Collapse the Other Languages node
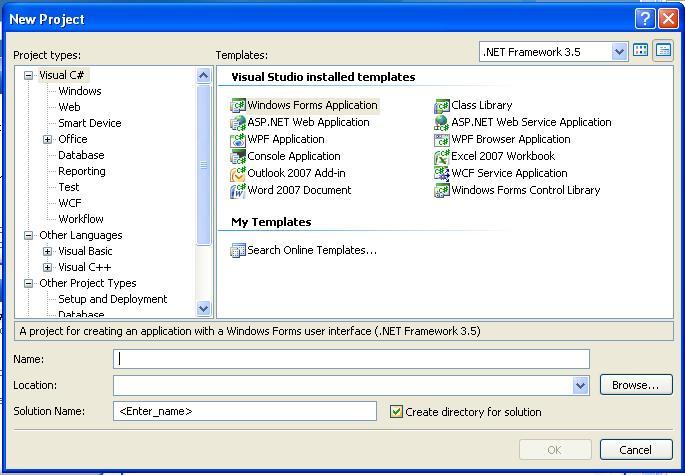The width and height of the screenshot is (685, 475). coord(28,236)
